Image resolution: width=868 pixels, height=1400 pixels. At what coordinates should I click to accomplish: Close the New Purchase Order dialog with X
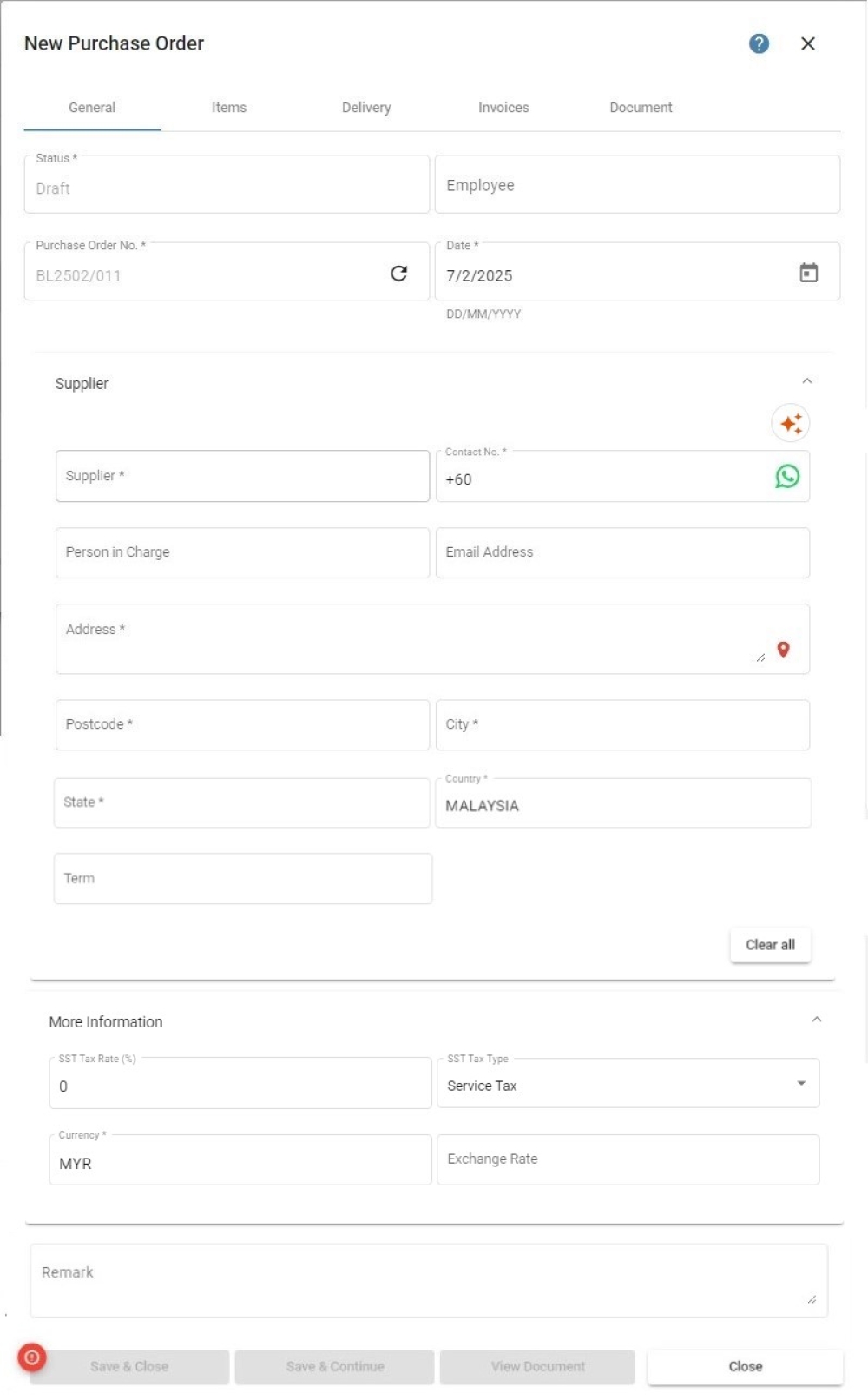click(808, 43)
